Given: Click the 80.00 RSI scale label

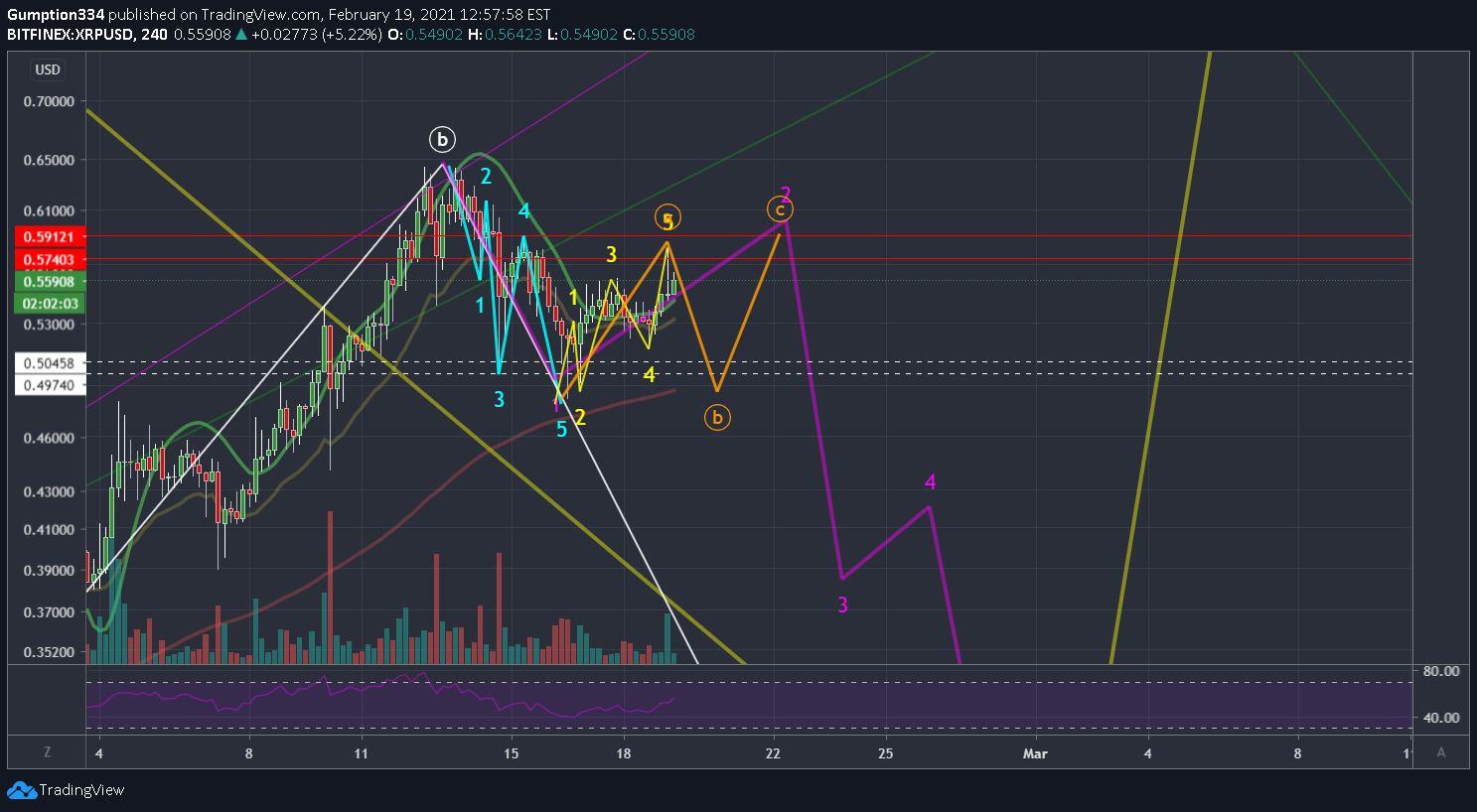Looking at the screenshot, I should 1441,671.
